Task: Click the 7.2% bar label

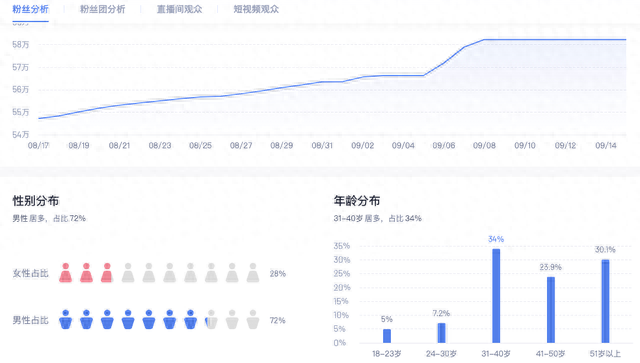Action: (441, 313)
